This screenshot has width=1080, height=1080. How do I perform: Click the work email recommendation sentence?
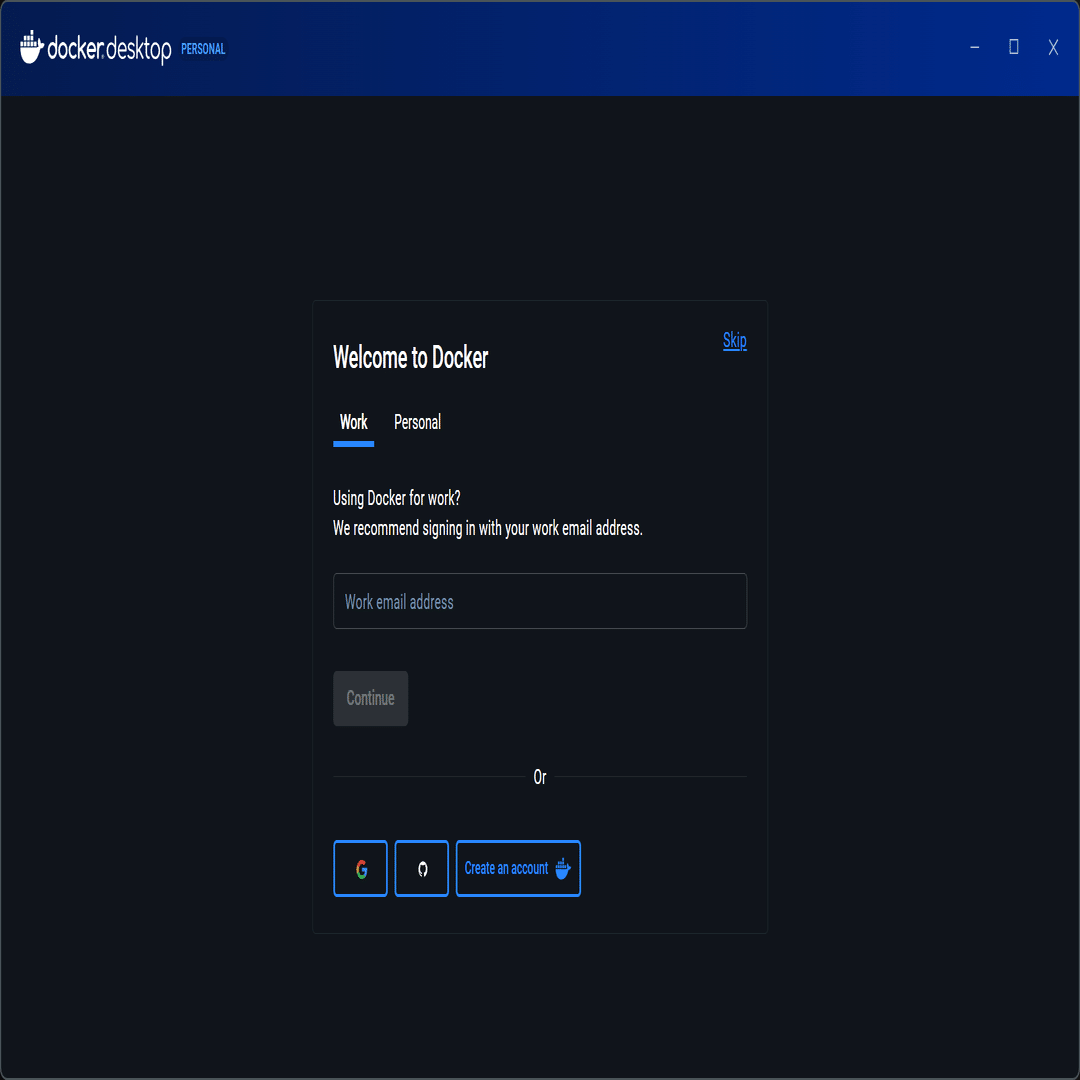click(x=488, y=528)
